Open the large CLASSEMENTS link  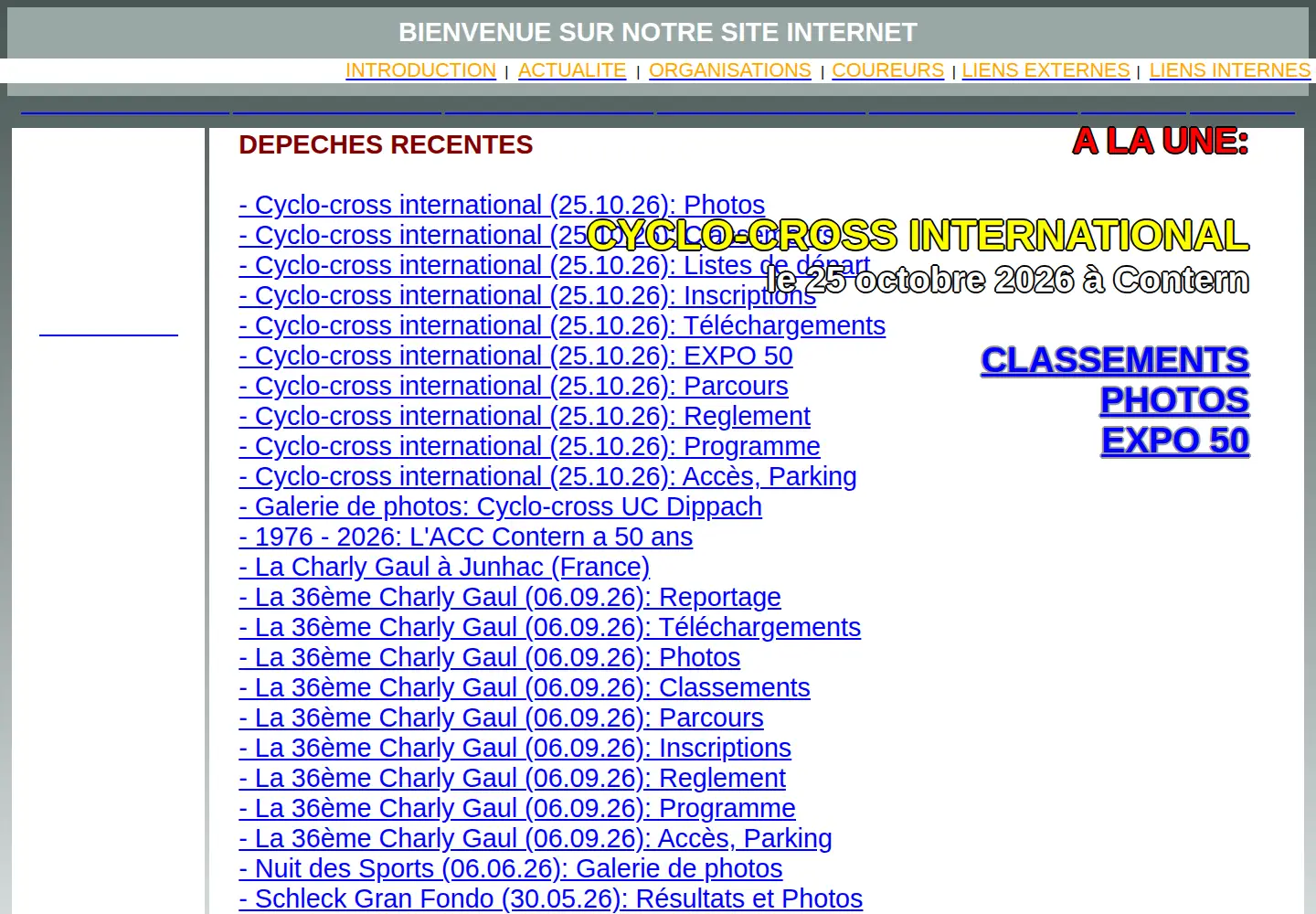1115,360
